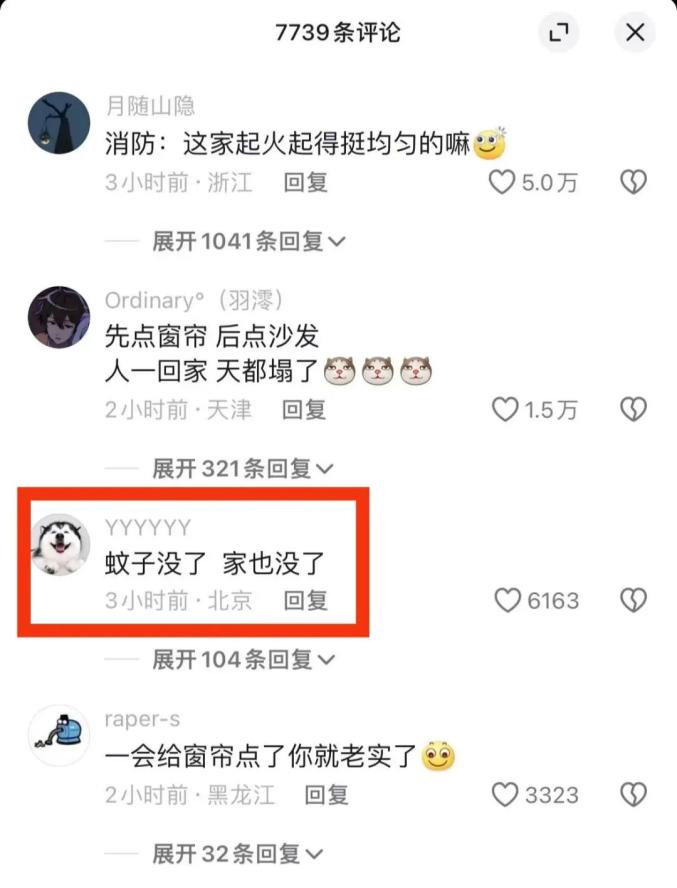Open the husky avatar of YYYYYY

click(59, 545)
